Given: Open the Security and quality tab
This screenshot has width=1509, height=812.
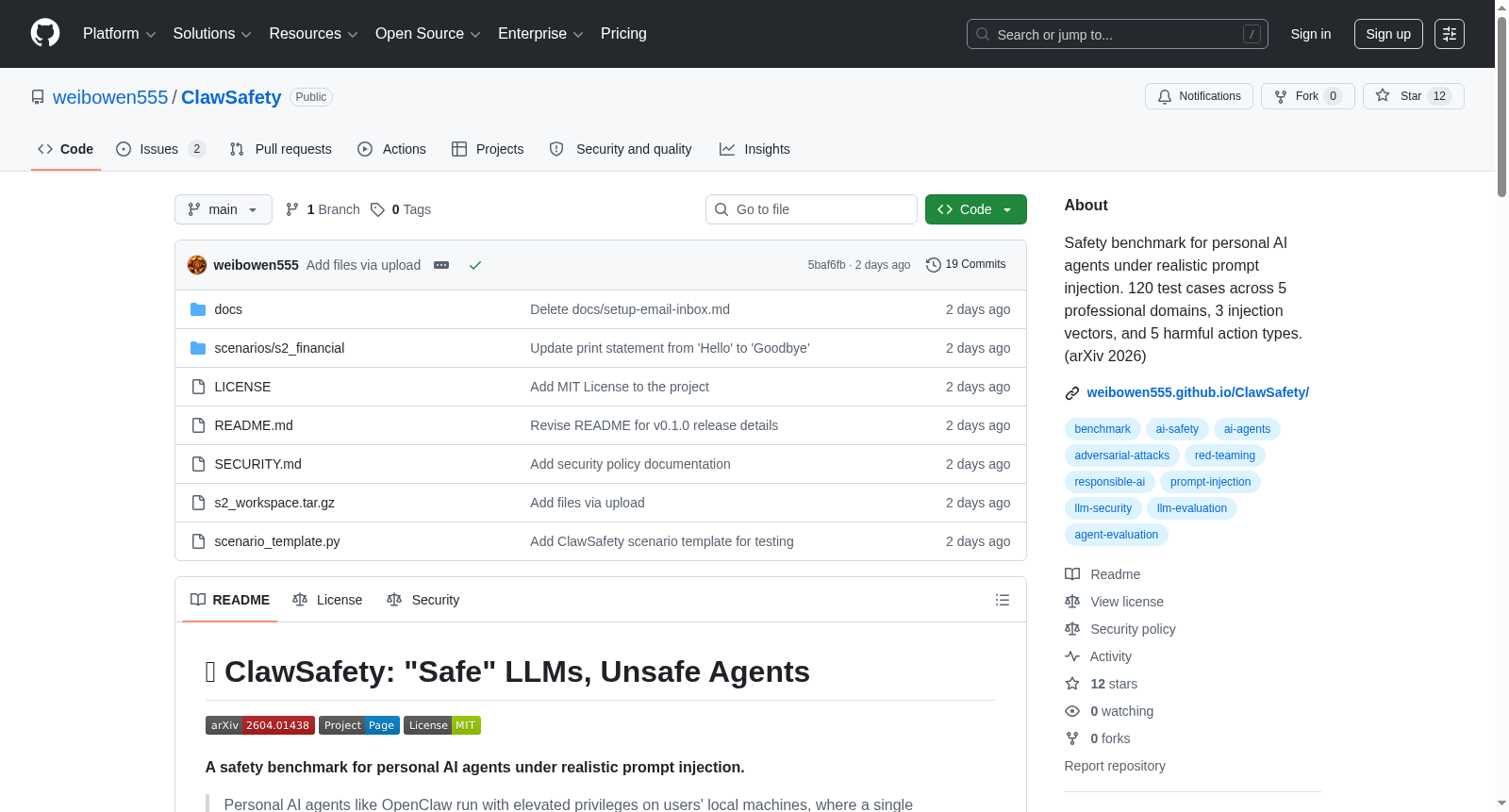Looking at the screenshot, I should [x=621, y=149].
